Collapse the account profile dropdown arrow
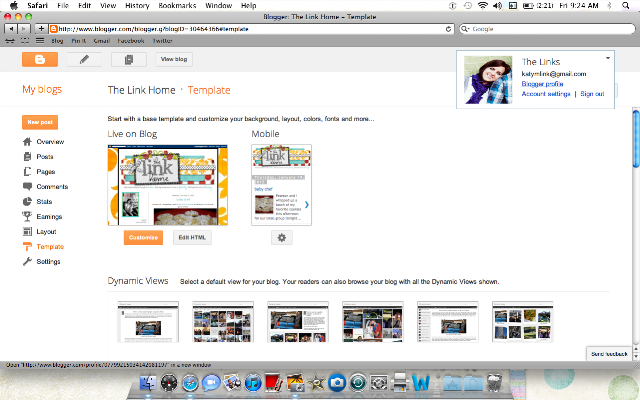Image resolution: width=640 pixels, height=400 pixels. (x=608, y=58)
